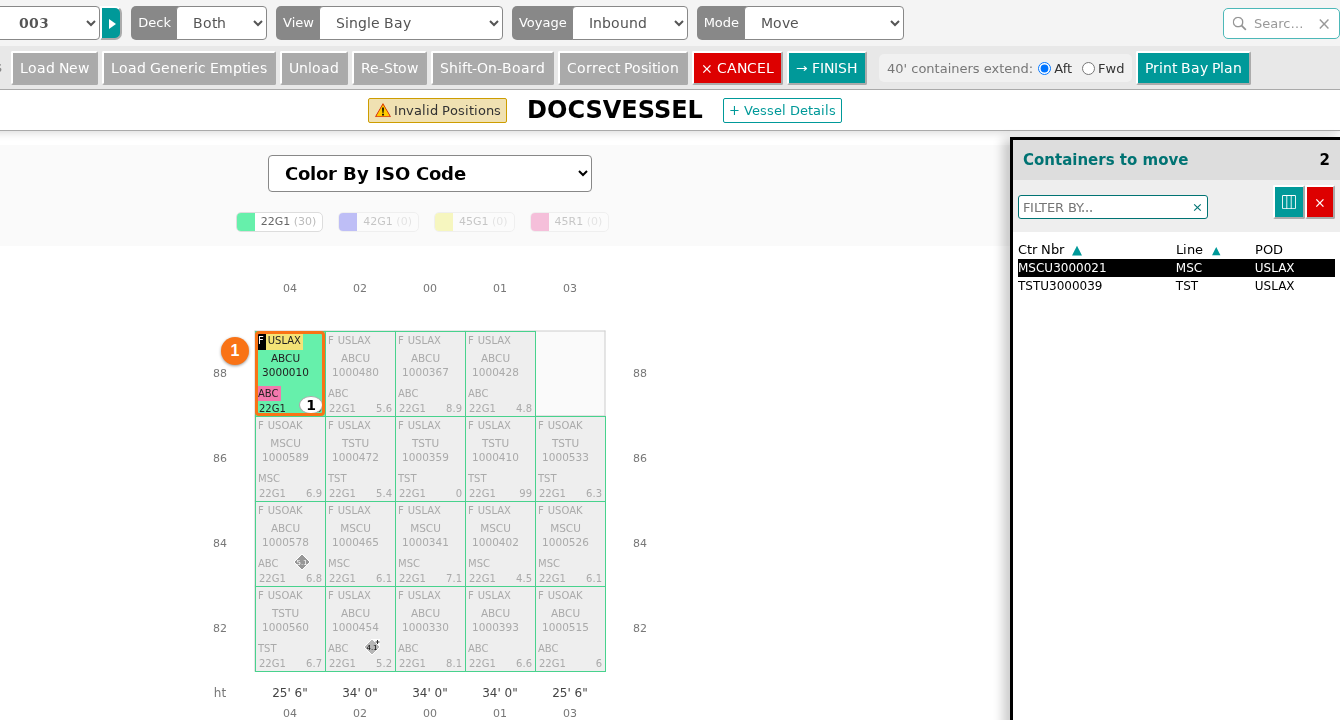1340x720 pixels.
Task: Open the Color By ISO Code dropdown
Action: pyautogui.click(x=430, y=173)
